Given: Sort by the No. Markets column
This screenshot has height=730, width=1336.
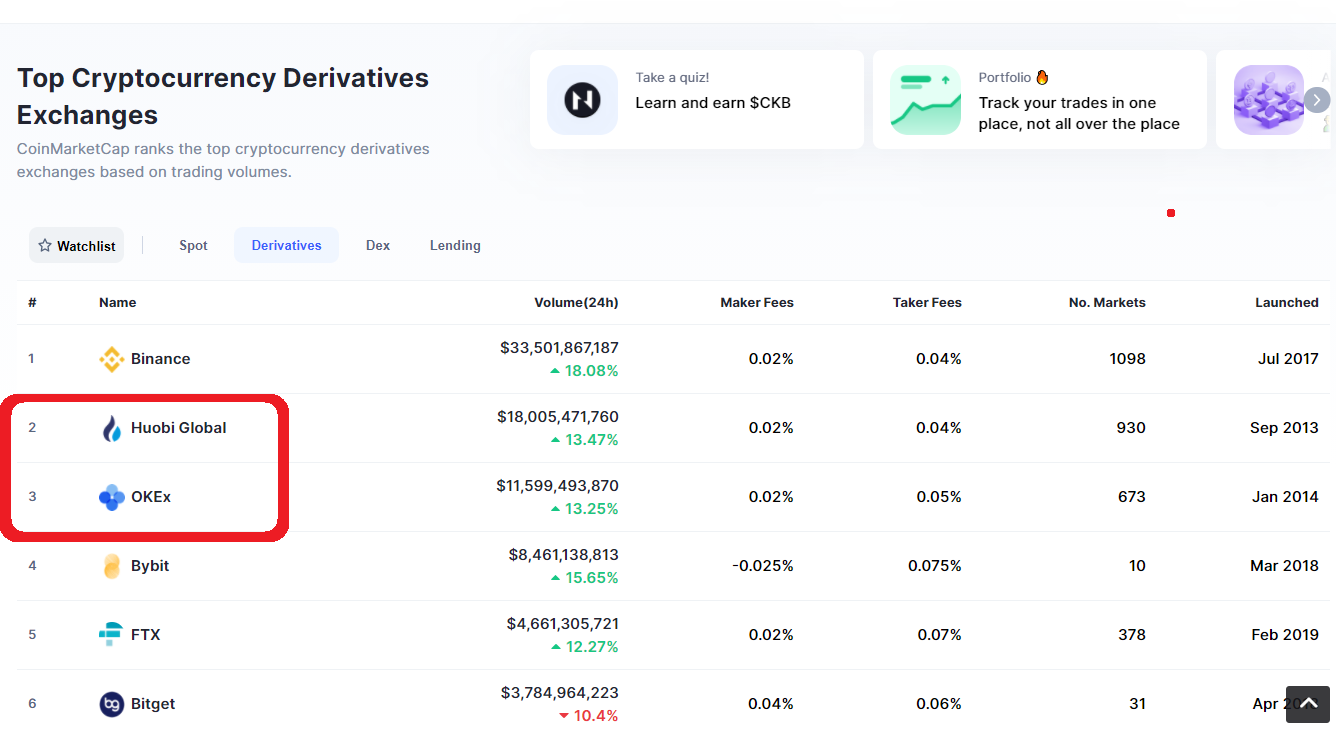Looking at the screenshot, I should 1107,302.
